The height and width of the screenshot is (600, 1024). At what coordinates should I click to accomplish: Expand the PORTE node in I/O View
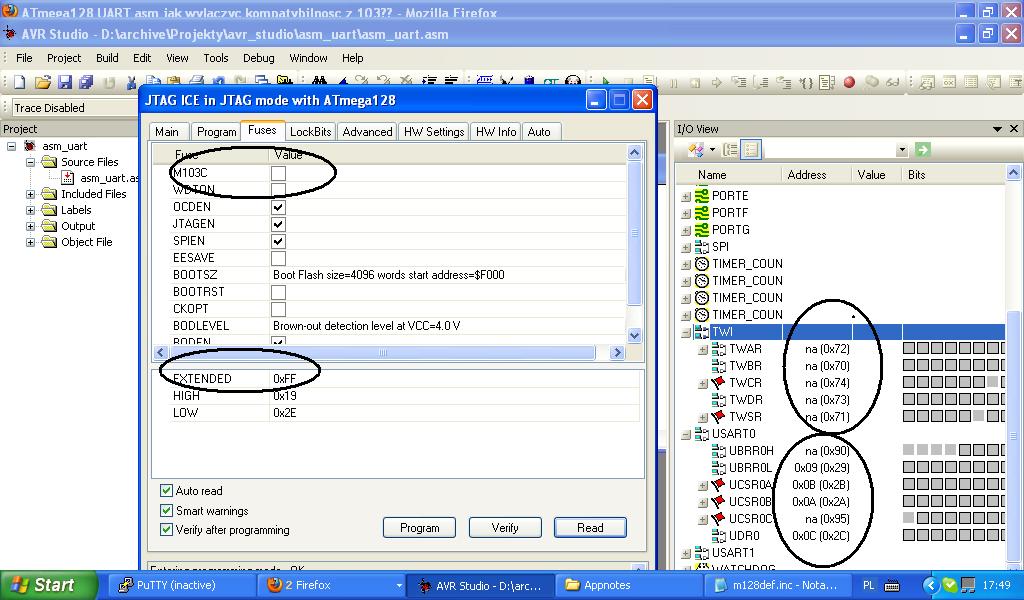click(686, 196)
